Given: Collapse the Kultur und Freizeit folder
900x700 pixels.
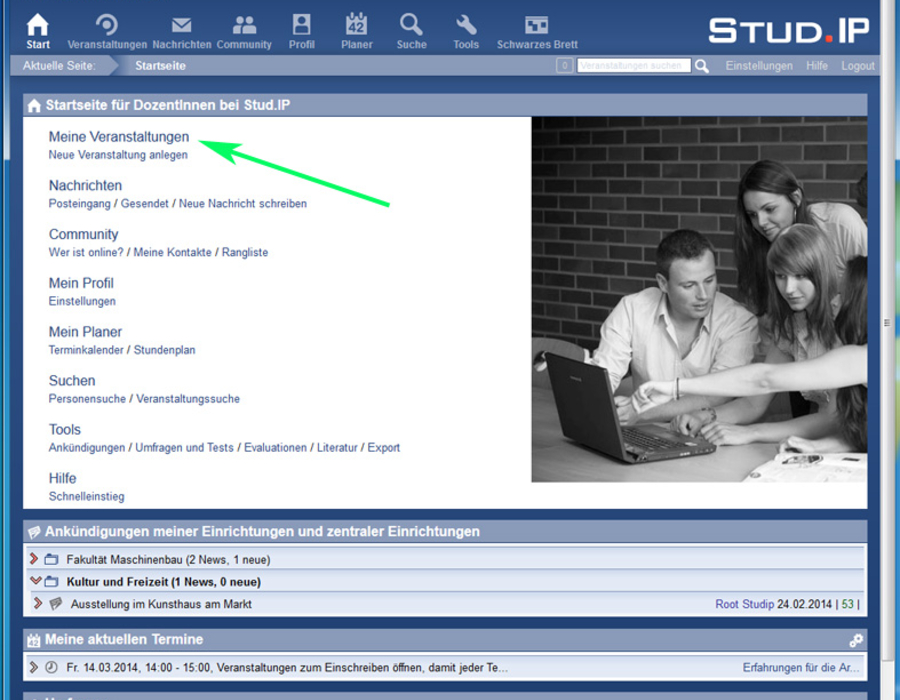Looking at the screenshot, I should tap(35, 581).
